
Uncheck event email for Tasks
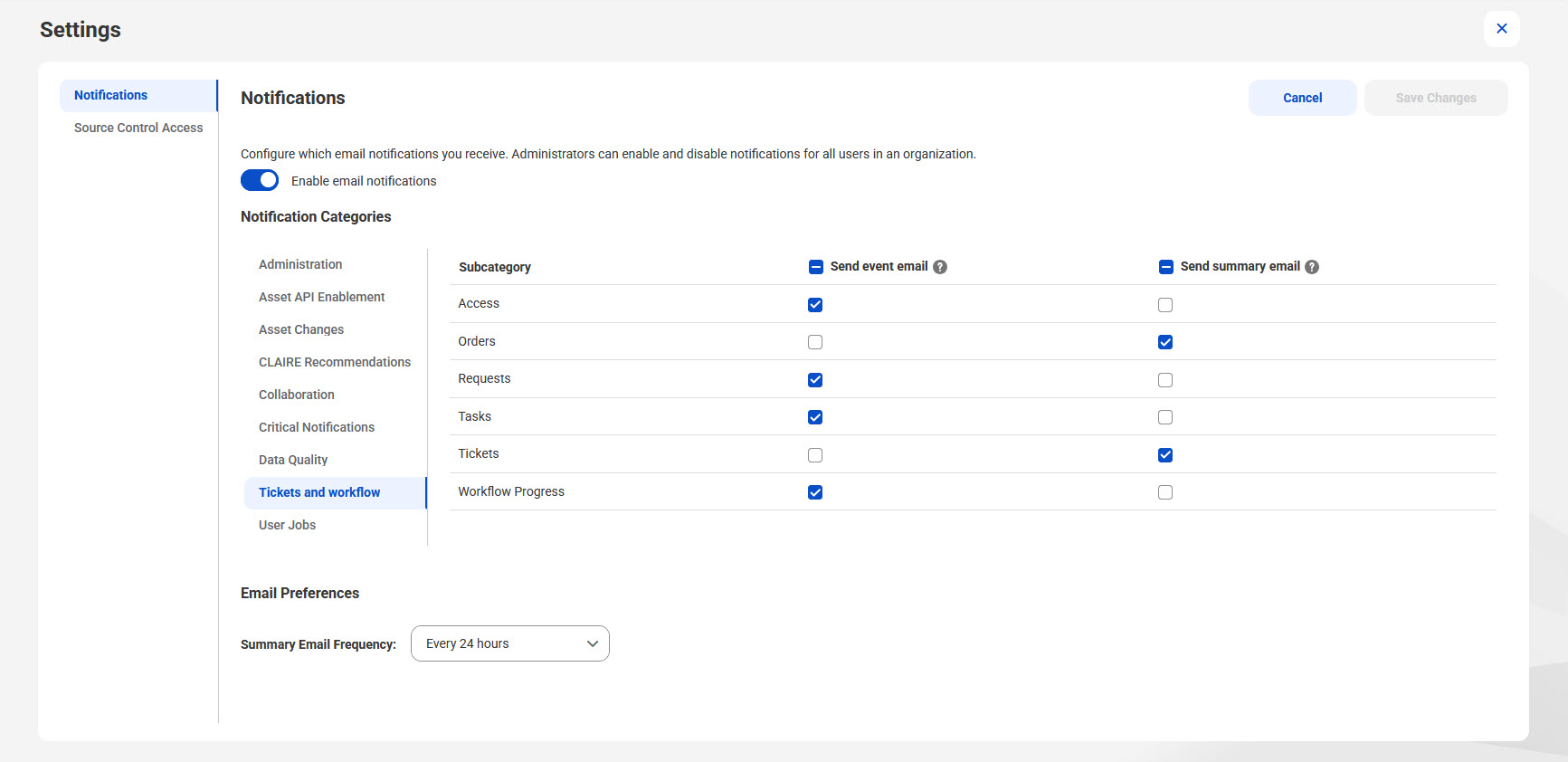(x=815, y=417)
